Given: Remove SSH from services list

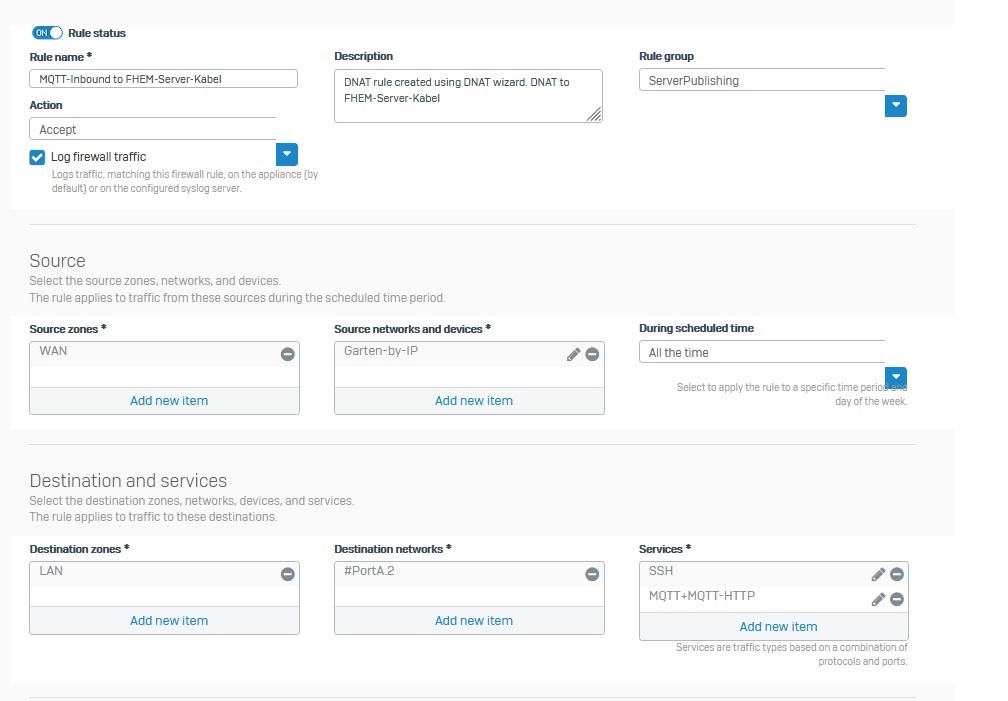Looking at the screenshot, I should coord(897,574).
